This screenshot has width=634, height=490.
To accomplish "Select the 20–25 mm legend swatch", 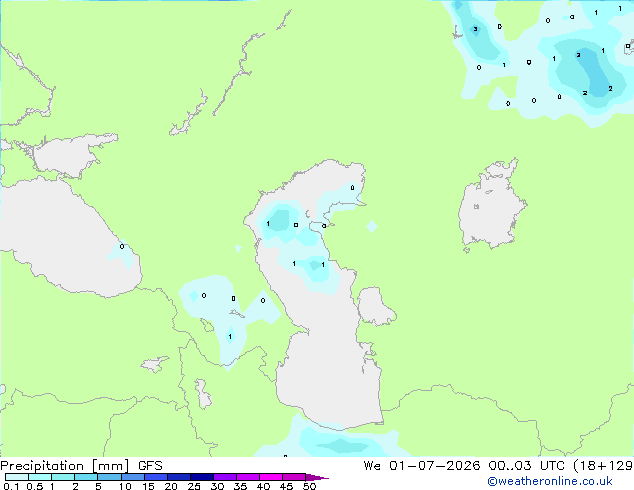I will point(179,477).
